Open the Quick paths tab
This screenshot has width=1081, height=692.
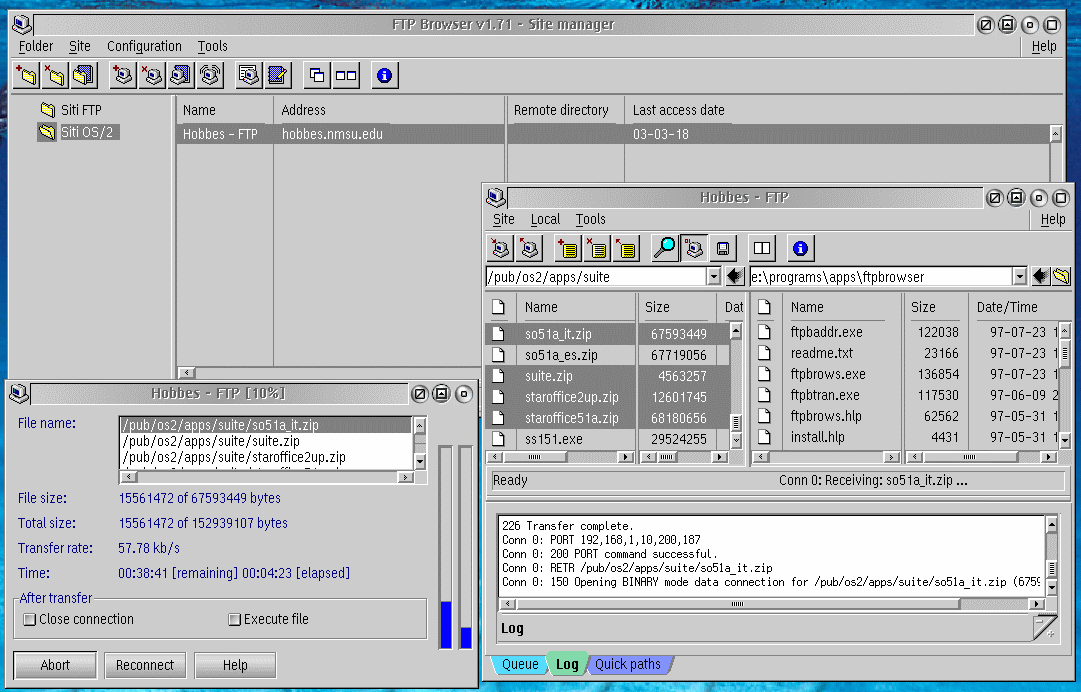(x=627, y=664)
